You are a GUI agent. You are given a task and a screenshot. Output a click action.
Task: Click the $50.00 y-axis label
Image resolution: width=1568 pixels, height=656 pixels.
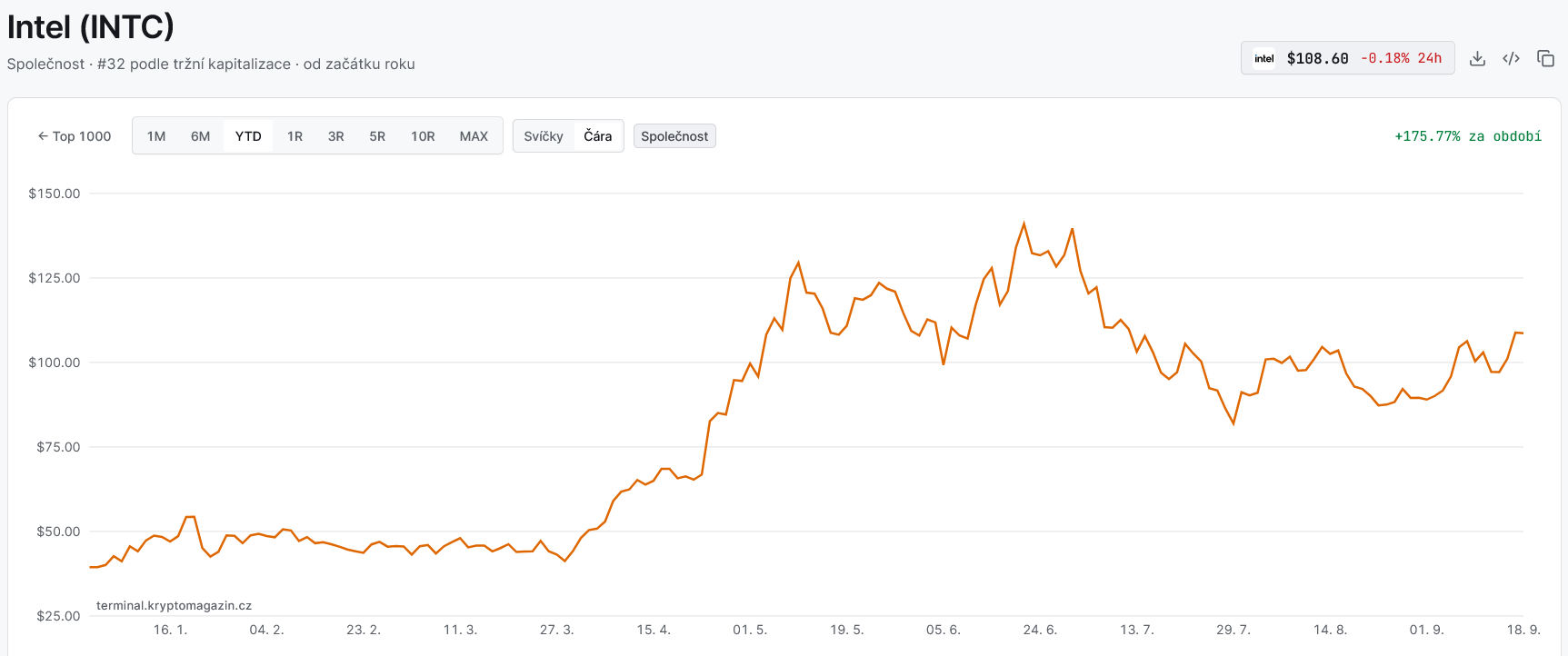(x=58, y=532)
